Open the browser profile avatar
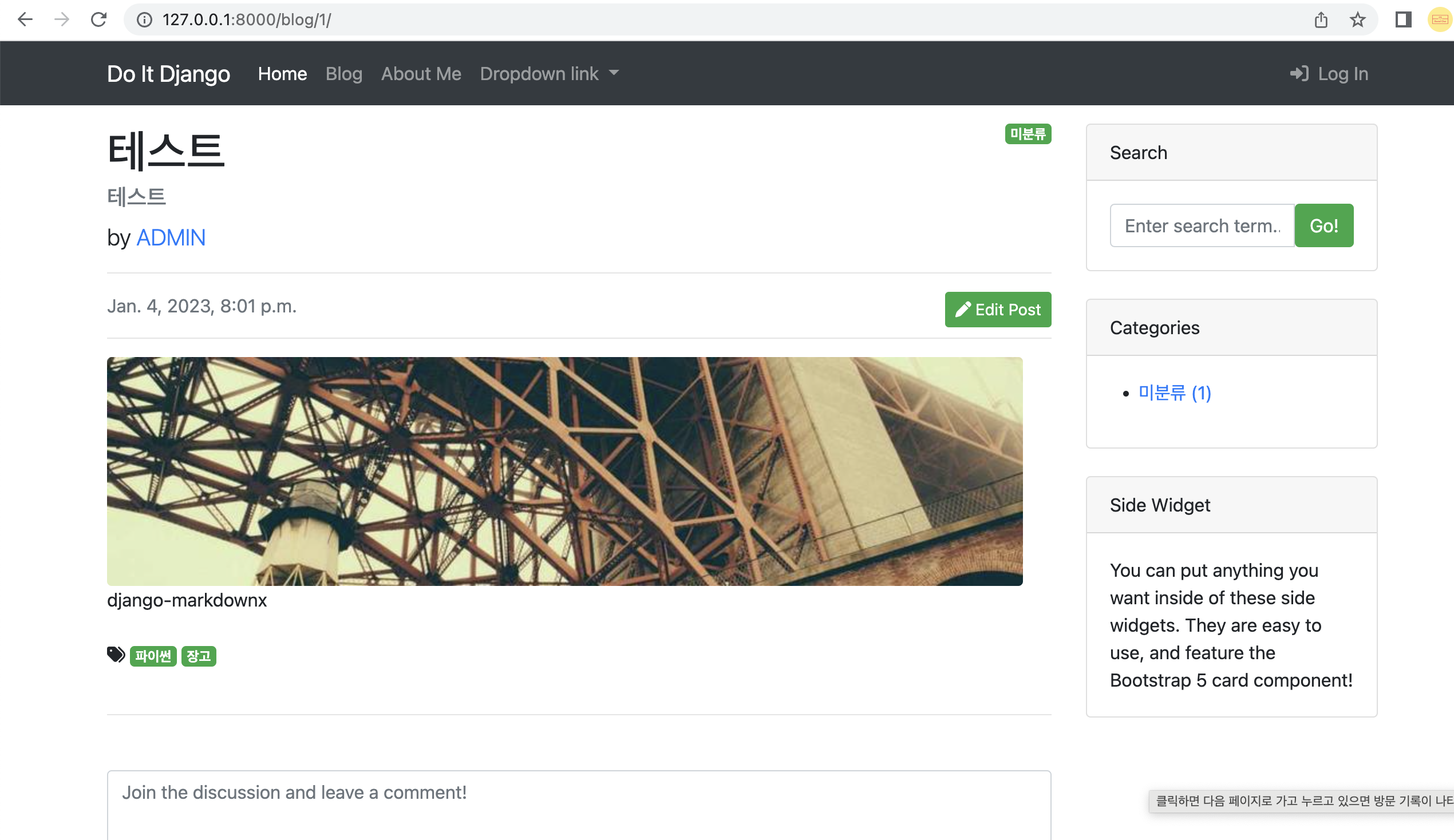1454x840 pixels. click(x=1440, y=19)
